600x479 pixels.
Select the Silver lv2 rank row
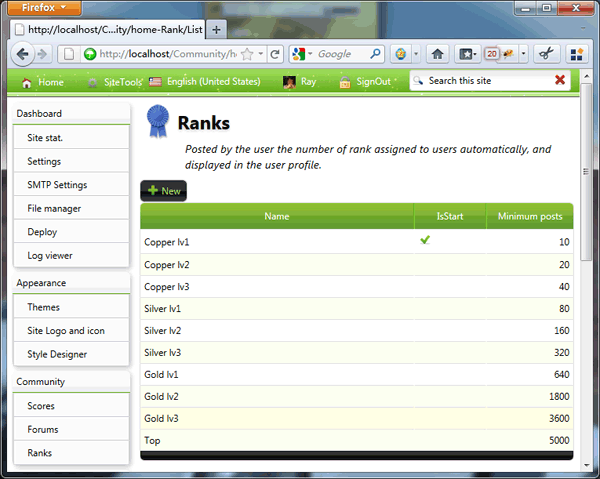tap(357, 331)
